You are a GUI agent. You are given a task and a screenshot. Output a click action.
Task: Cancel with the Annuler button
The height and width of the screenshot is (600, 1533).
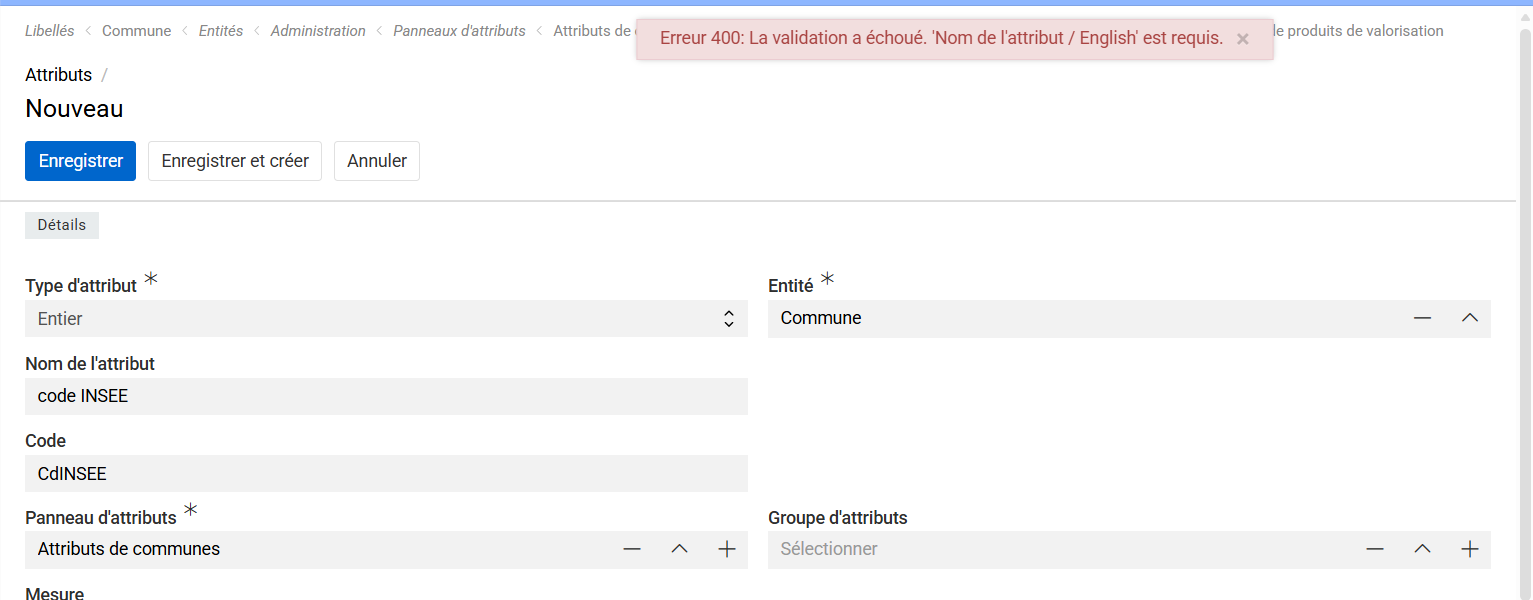(x=377, y=161)
